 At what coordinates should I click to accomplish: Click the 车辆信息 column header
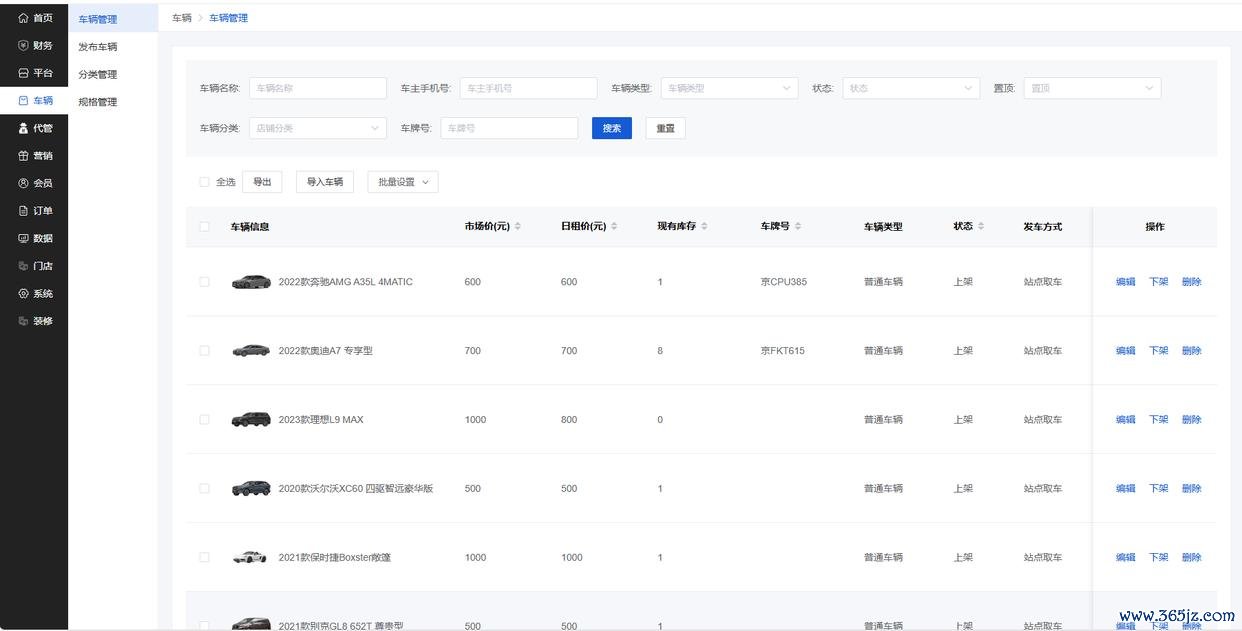pyautogui.click(x=250, y=227)
